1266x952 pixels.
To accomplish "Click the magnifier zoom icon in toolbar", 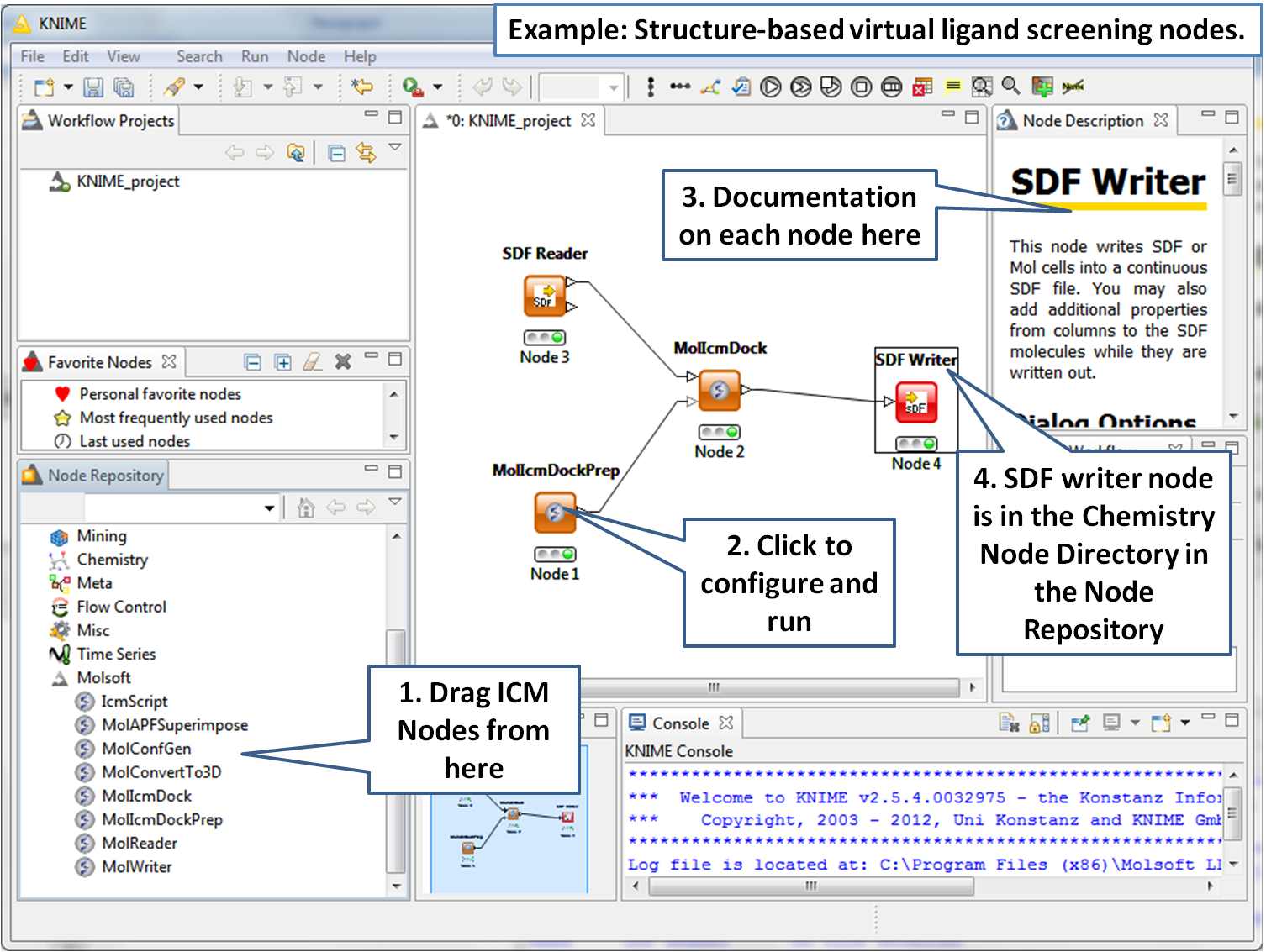I will pyautogui.click(x=1011, y=86).
